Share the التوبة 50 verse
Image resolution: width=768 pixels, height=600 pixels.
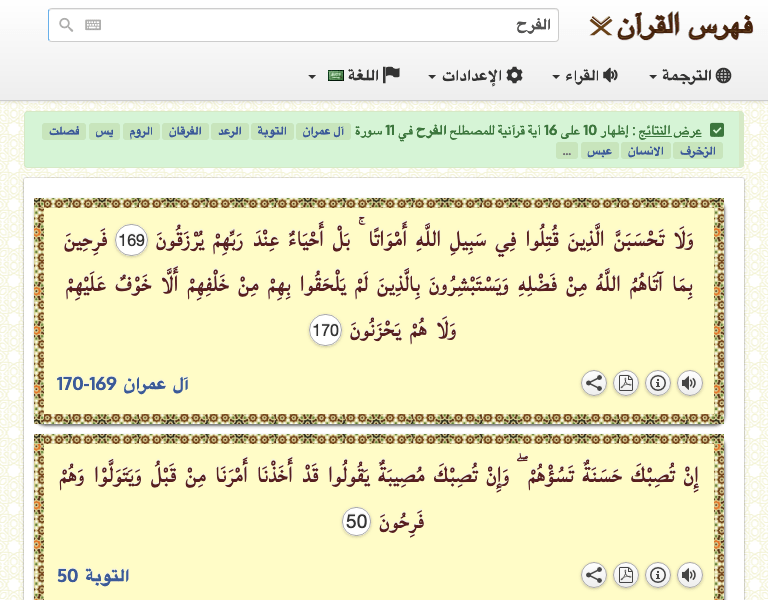coord(594,575)
